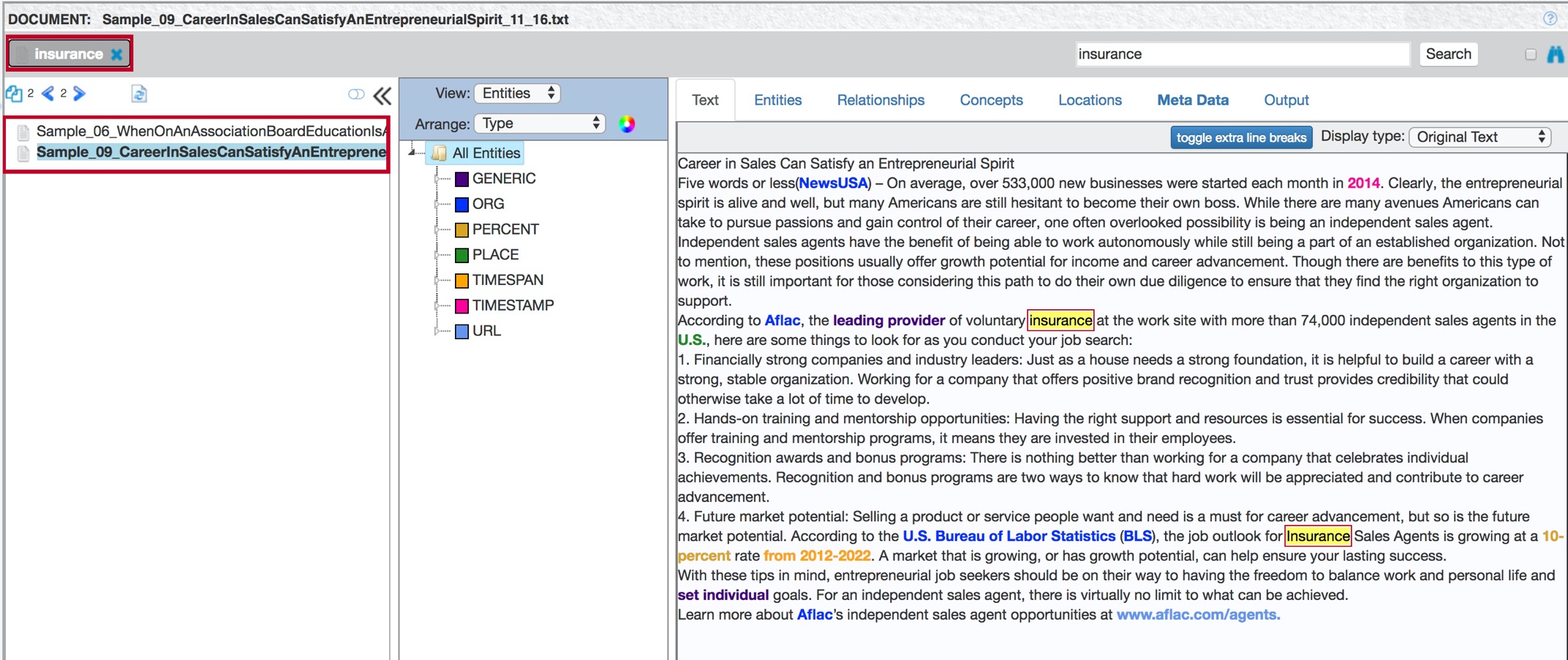Open help via question mark icon
This screenshot has height=660, width=1568.
pyautogui.click(x=1550, y=18)
